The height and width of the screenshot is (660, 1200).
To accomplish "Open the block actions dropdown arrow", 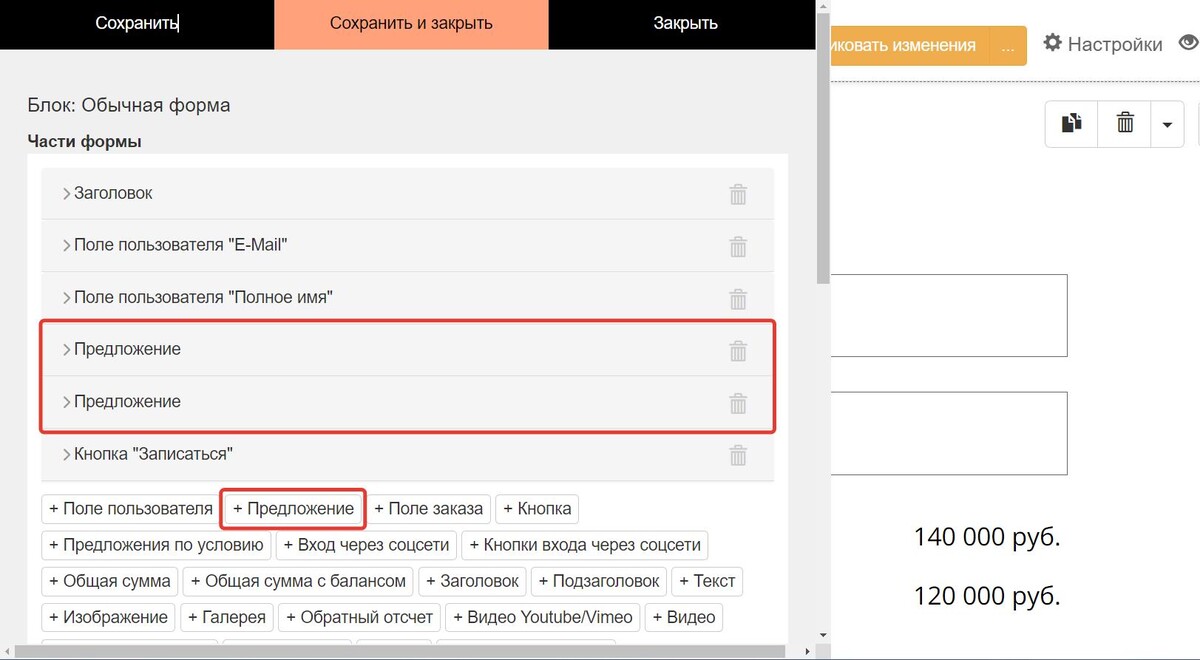I will tap(1167, 124).
